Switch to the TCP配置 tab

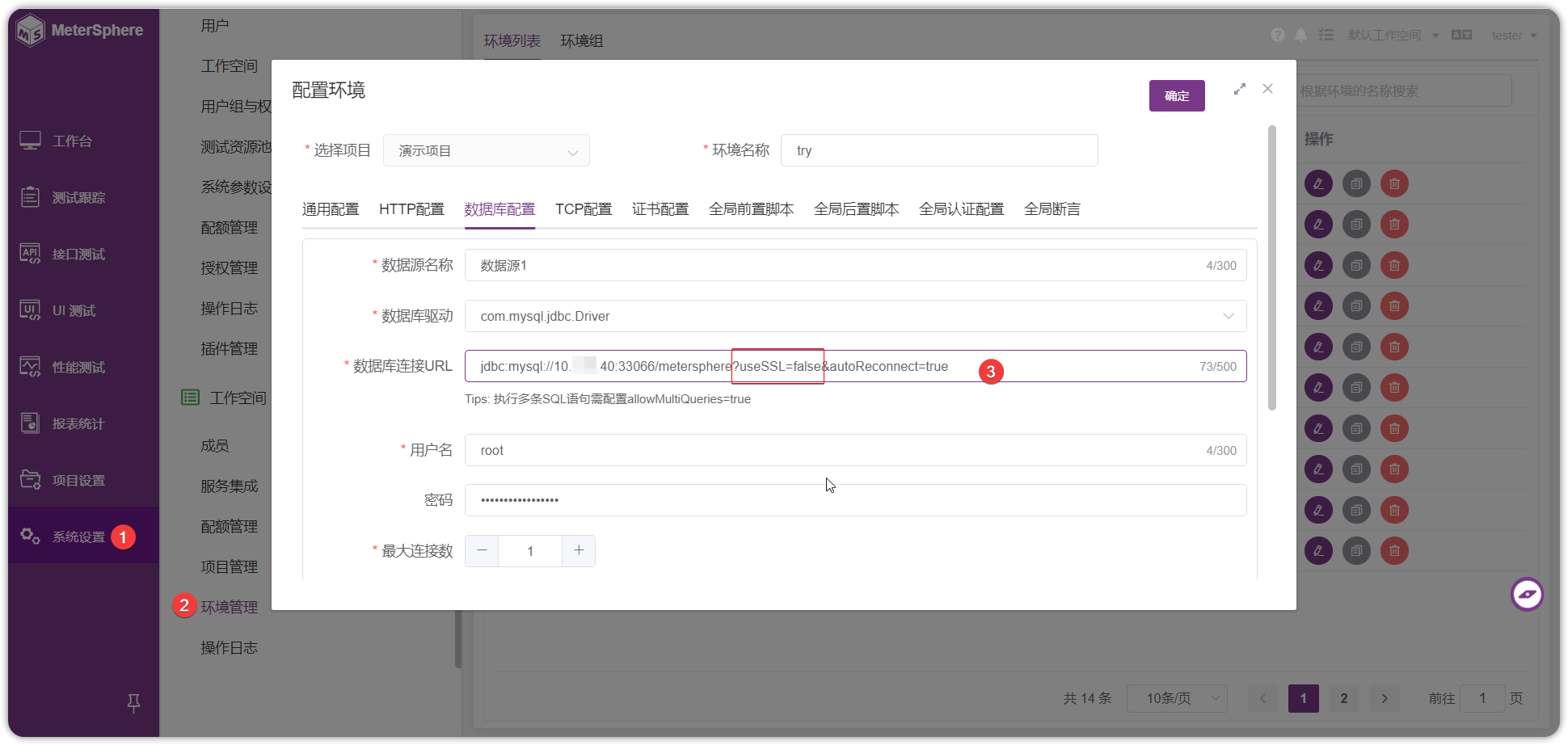point(584,209)
